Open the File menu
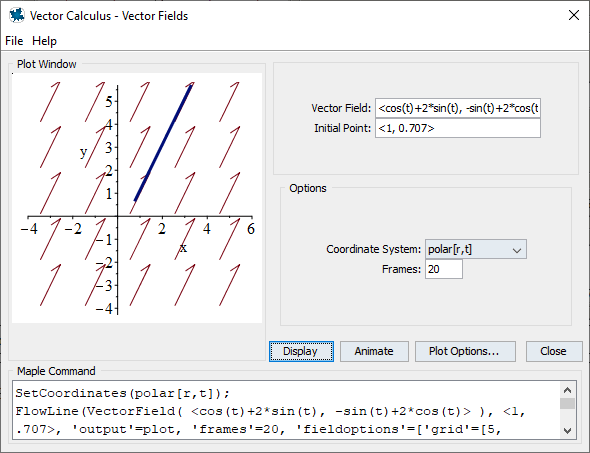 [14, 41]
